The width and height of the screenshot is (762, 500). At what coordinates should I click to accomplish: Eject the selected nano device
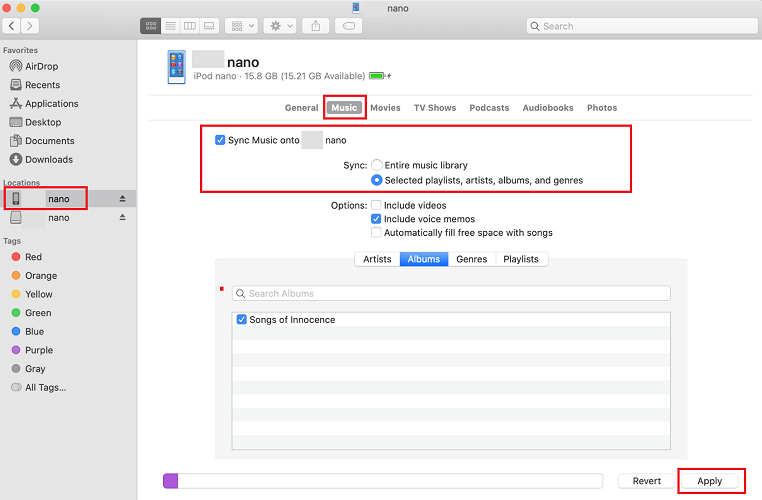coord(122,199)
